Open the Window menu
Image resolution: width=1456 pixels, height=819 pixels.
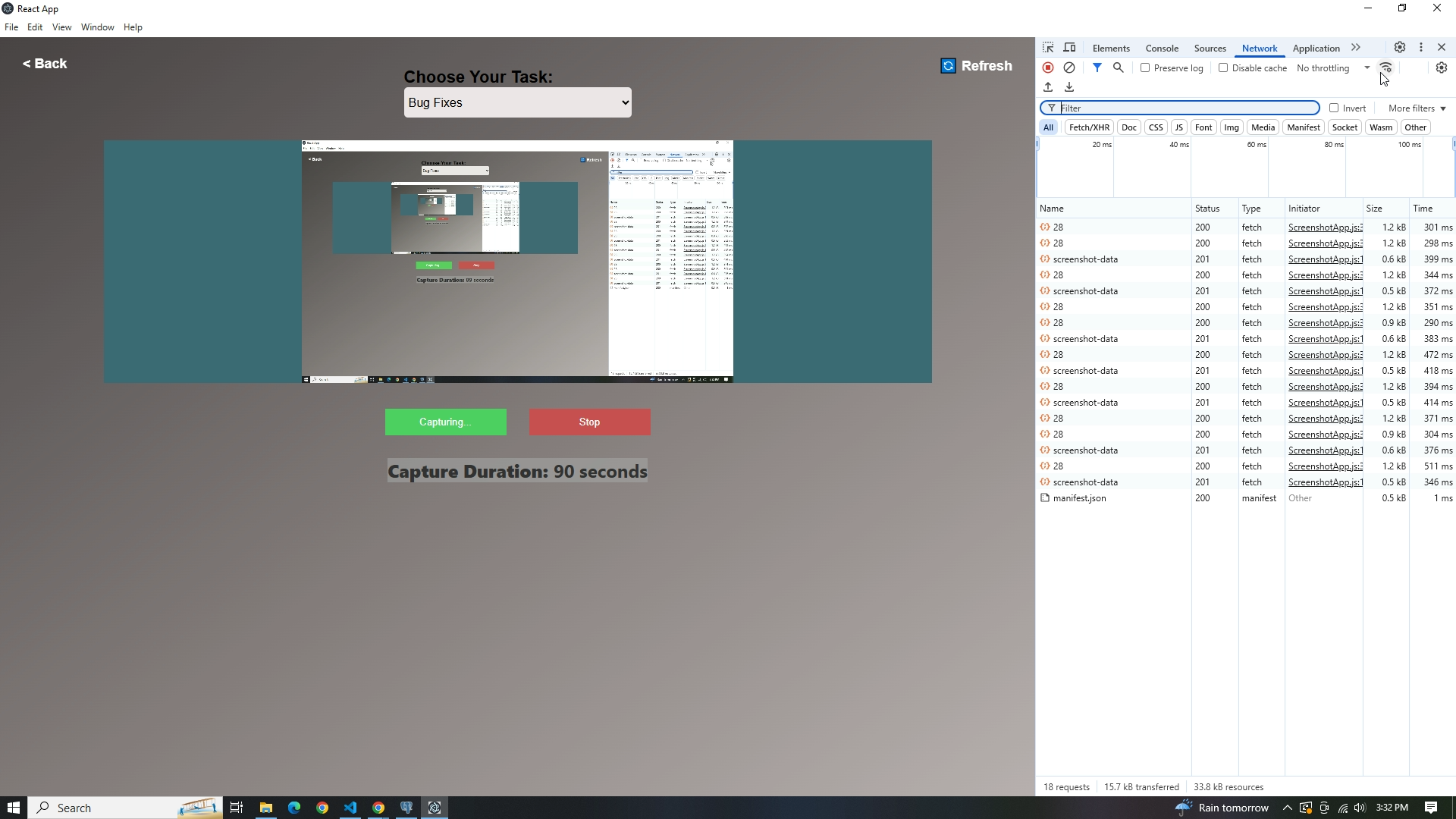coord(97,27)
